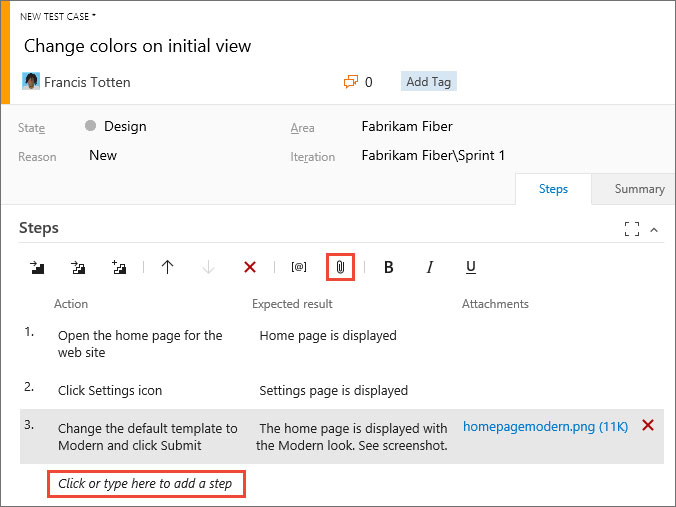Viewport: 676px width, 507px height.
Task: Collapse the Steps section chevron
Action: (x=654, y=230)
